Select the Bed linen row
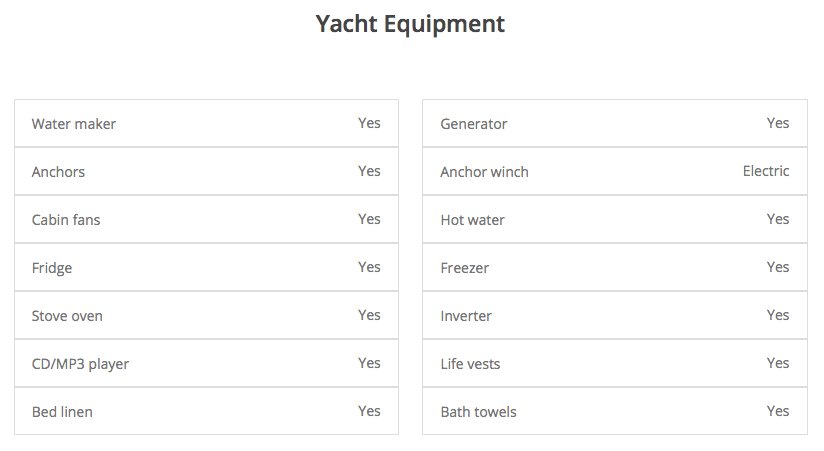 [206, 412]
